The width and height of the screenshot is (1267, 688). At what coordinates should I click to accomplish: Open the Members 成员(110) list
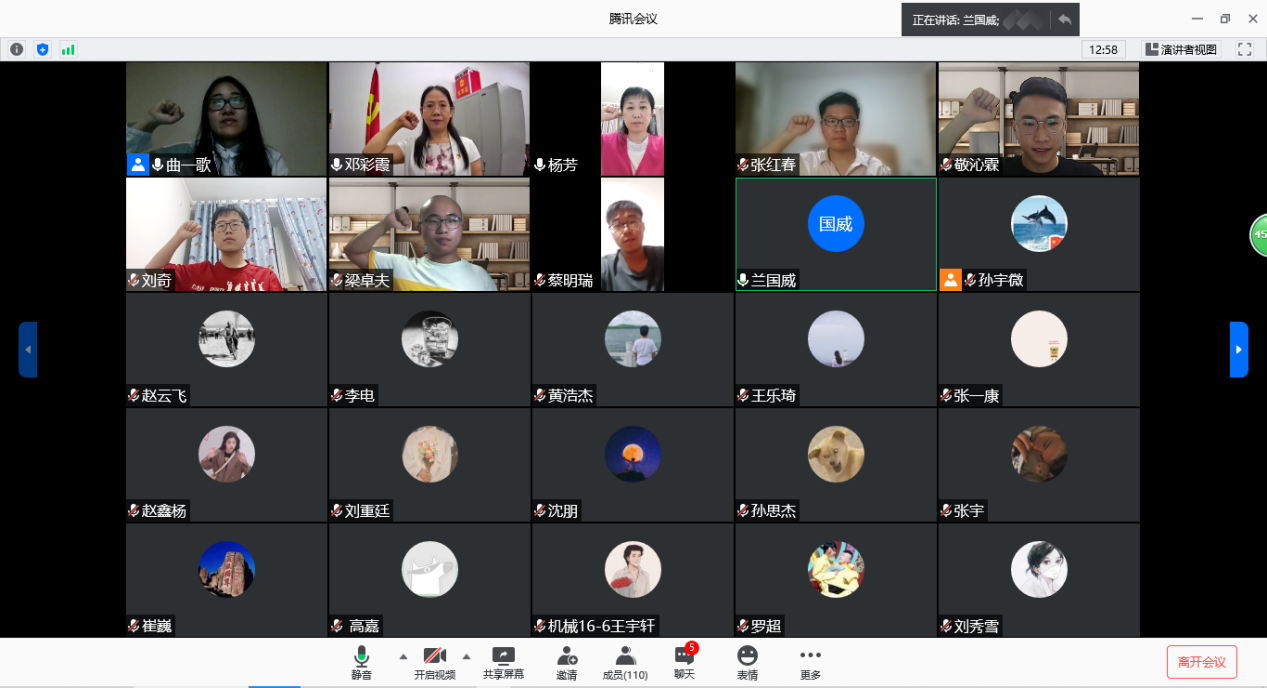(x=625, y=662)
